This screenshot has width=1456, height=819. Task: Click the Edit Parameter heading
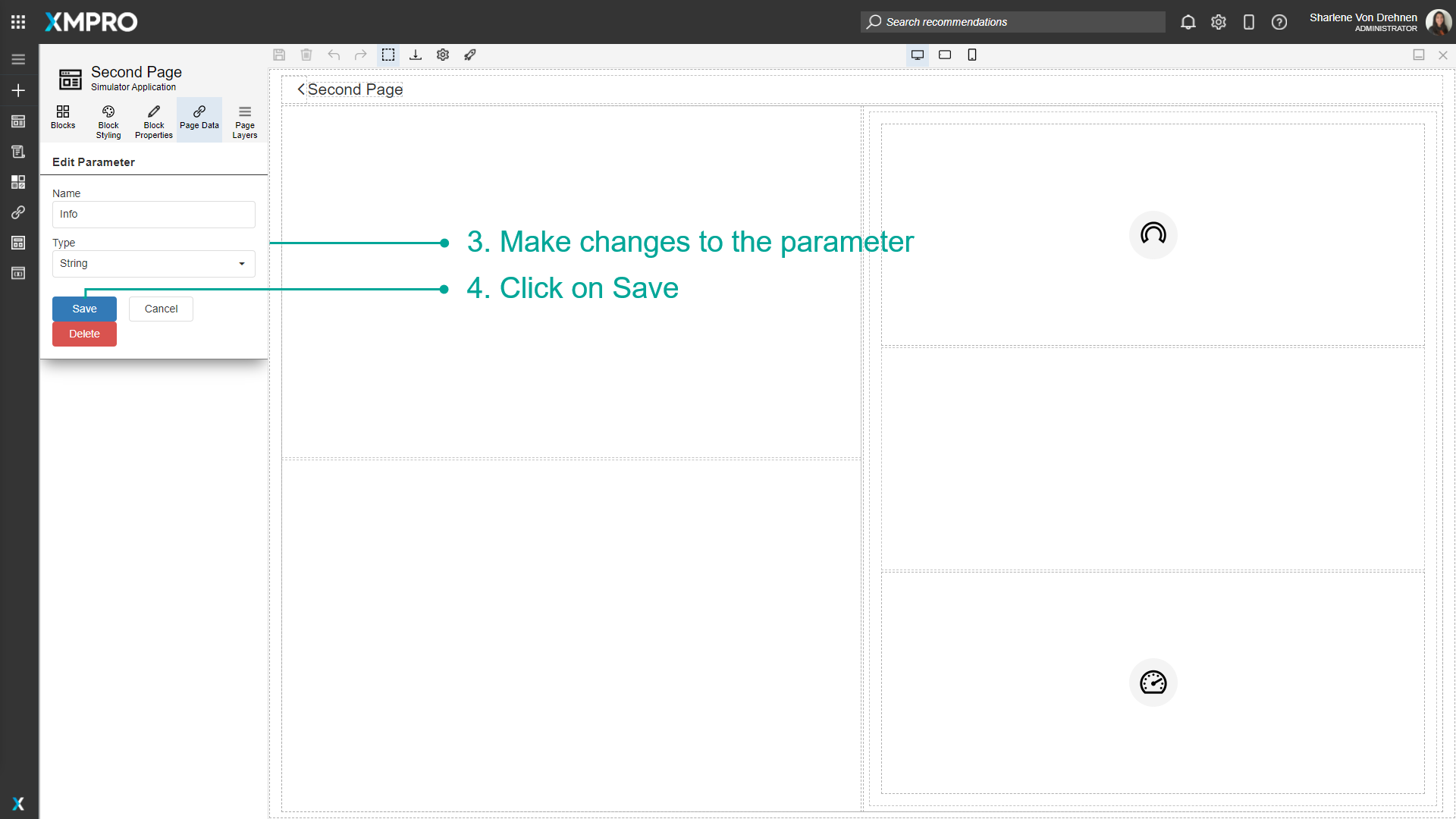coord(93,162)
